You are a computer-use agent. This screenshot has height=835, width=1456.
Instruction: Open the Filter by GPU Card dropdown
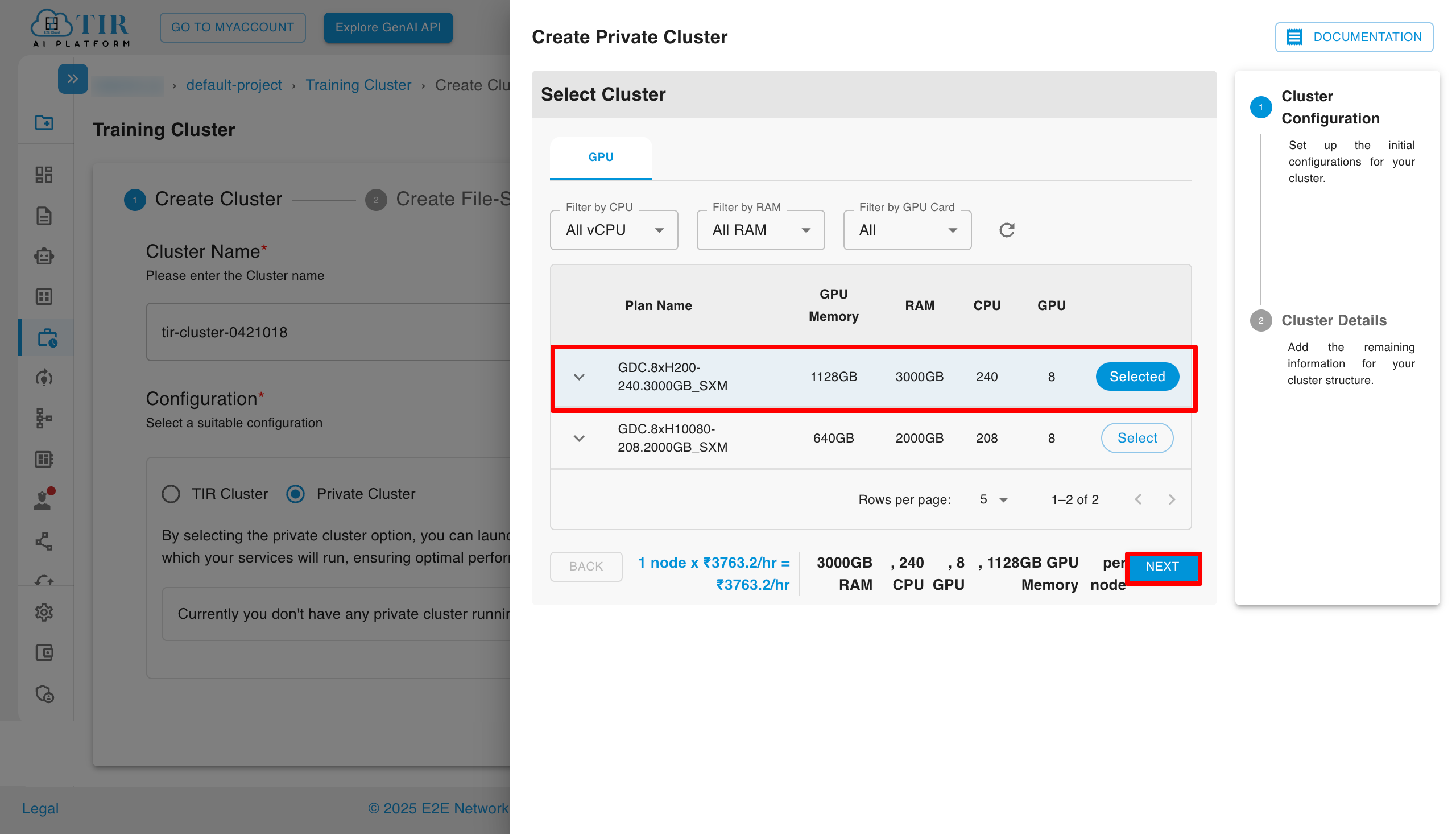(907, 230)
